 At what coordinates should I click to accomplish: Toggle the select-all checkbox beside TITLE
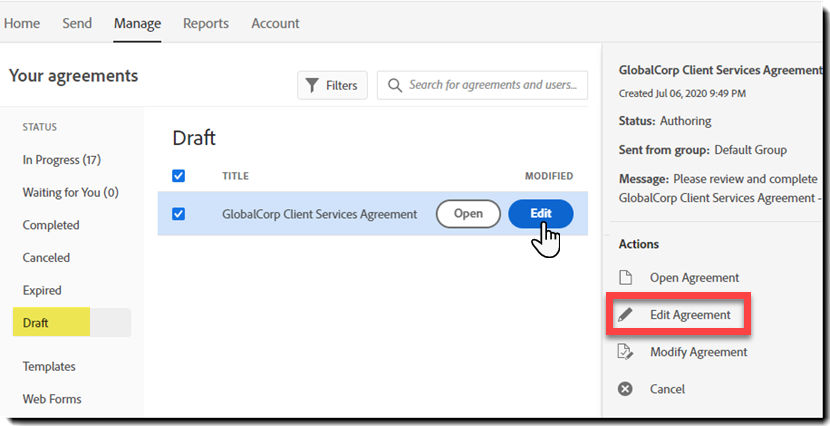(178, 176)
